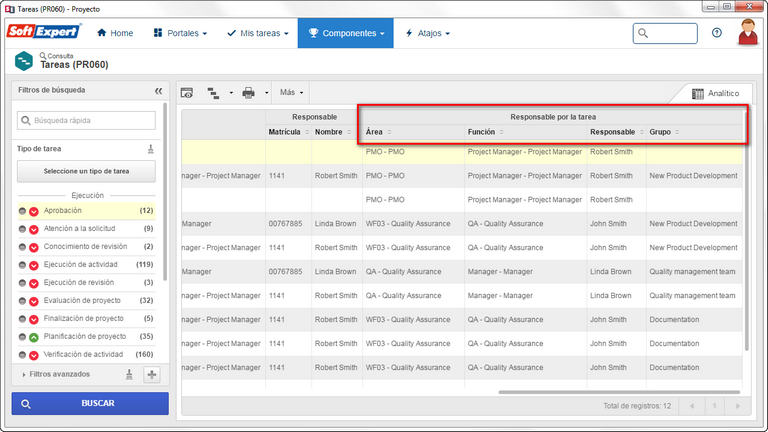
Task: Click red icon beside Ejecución de revisión
Action: 34,284
